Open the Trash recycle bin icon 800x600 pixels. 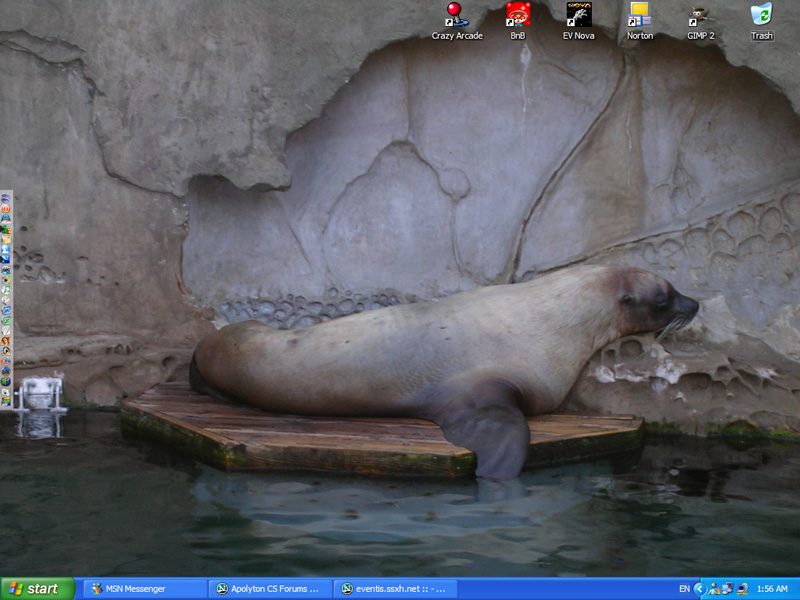click(761, 16)
